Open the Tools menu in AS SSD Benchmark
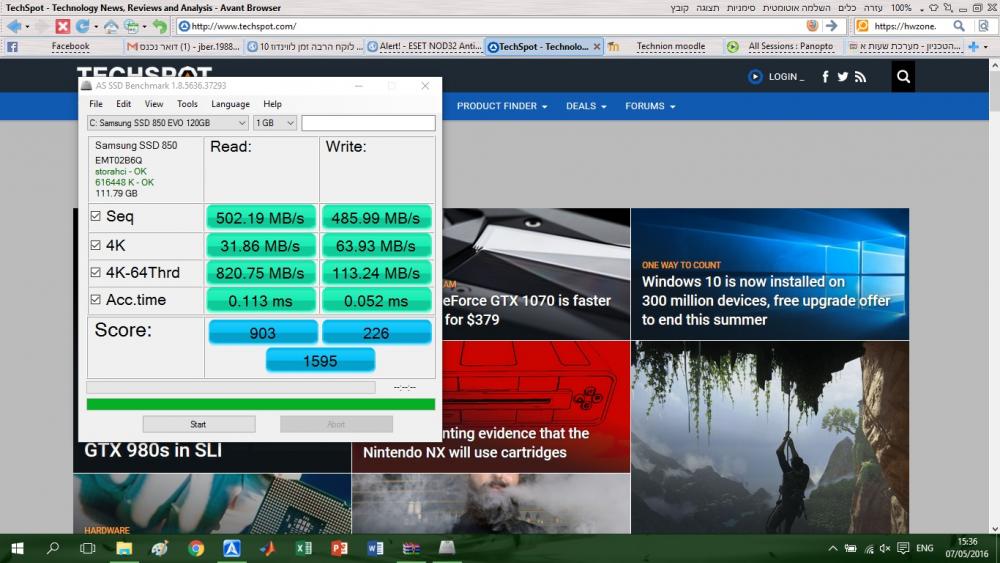 (x=187, y=104)
